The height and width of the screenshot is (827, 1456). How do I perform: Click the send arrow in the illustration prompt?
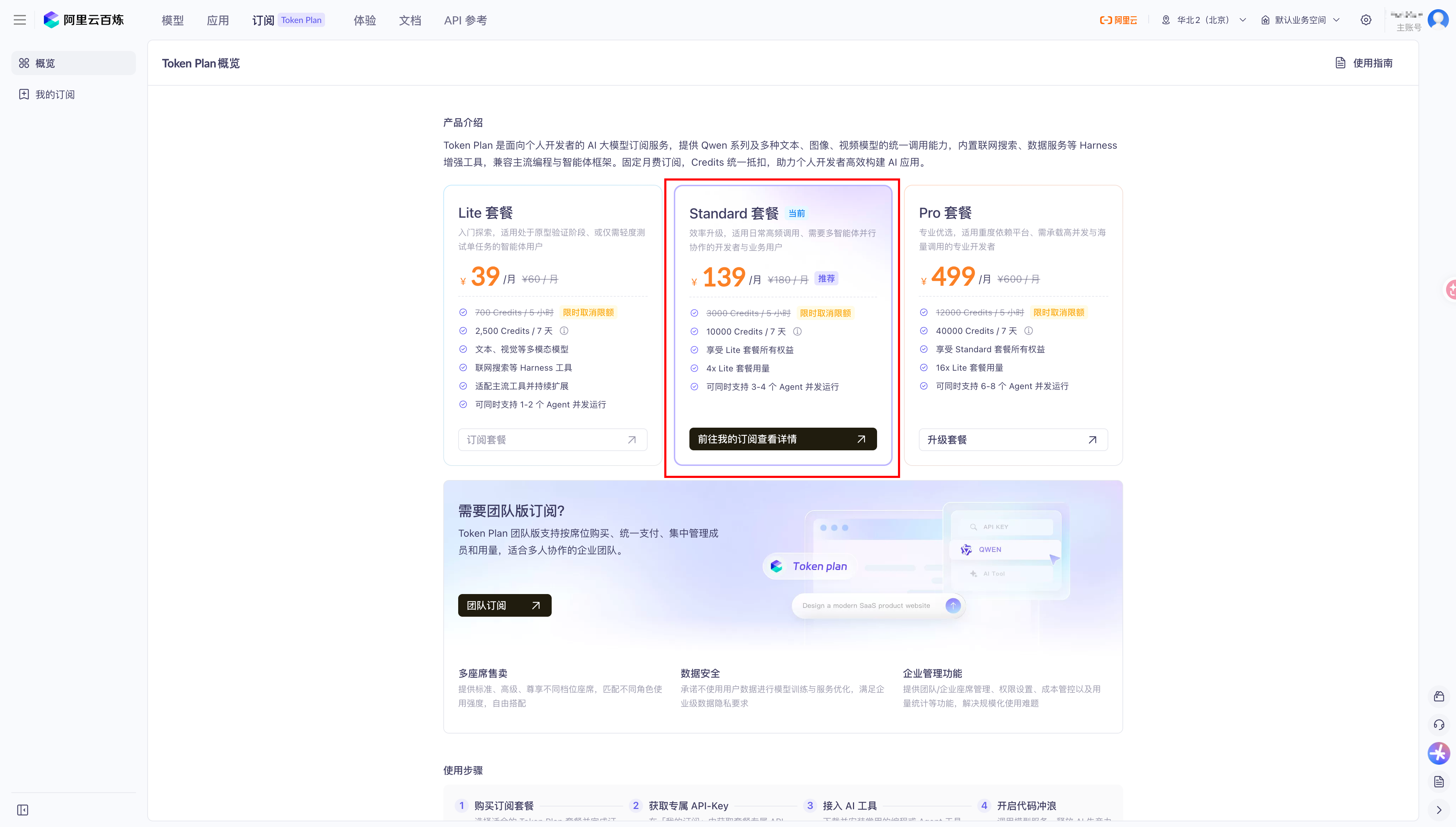click(953, 605)
